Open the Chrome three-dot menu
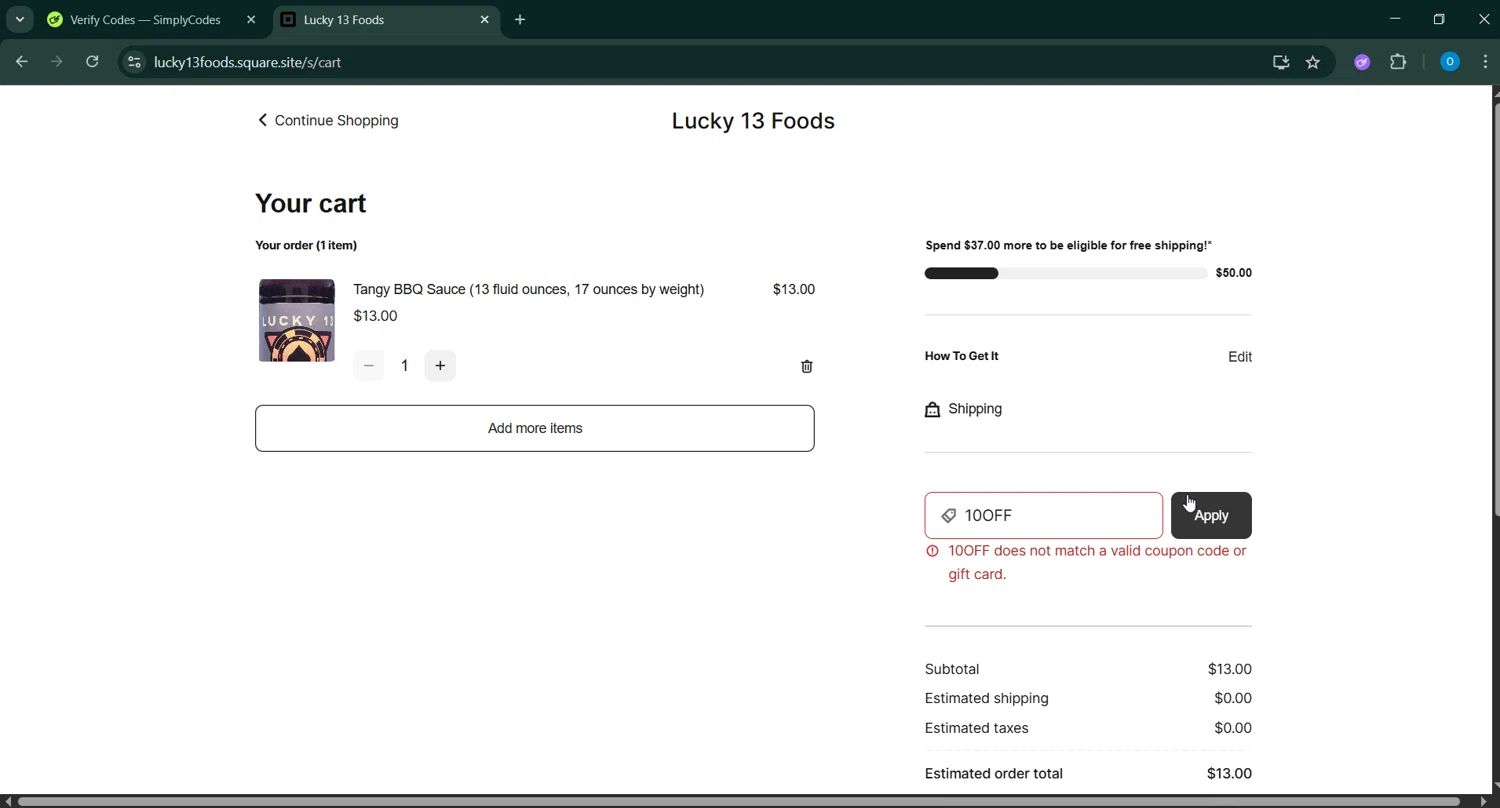This screenshot has height=808, width=1500. (x=1485, y=62)
